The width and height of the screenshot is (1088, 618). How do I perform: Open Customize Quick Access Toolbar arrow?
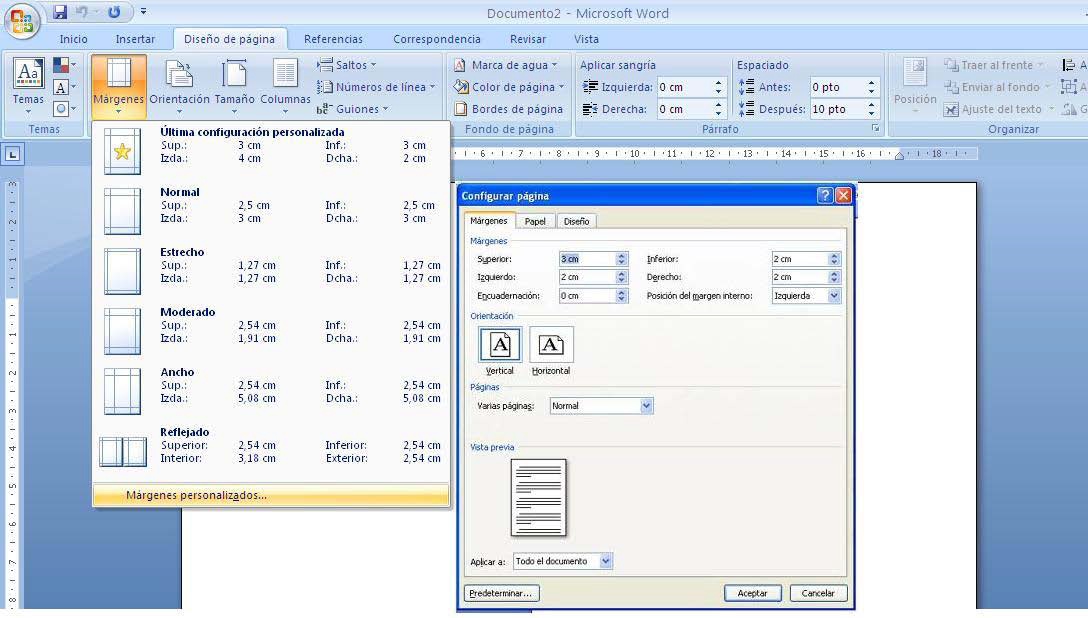[x=143, y=12]
